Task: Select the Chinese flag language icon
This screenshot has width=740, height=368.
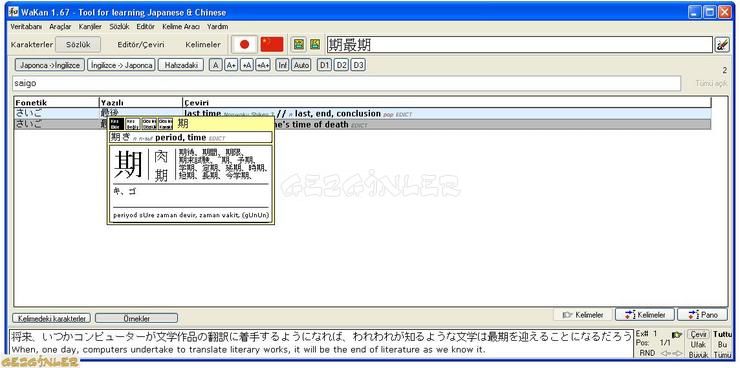Action: point(272,44)
